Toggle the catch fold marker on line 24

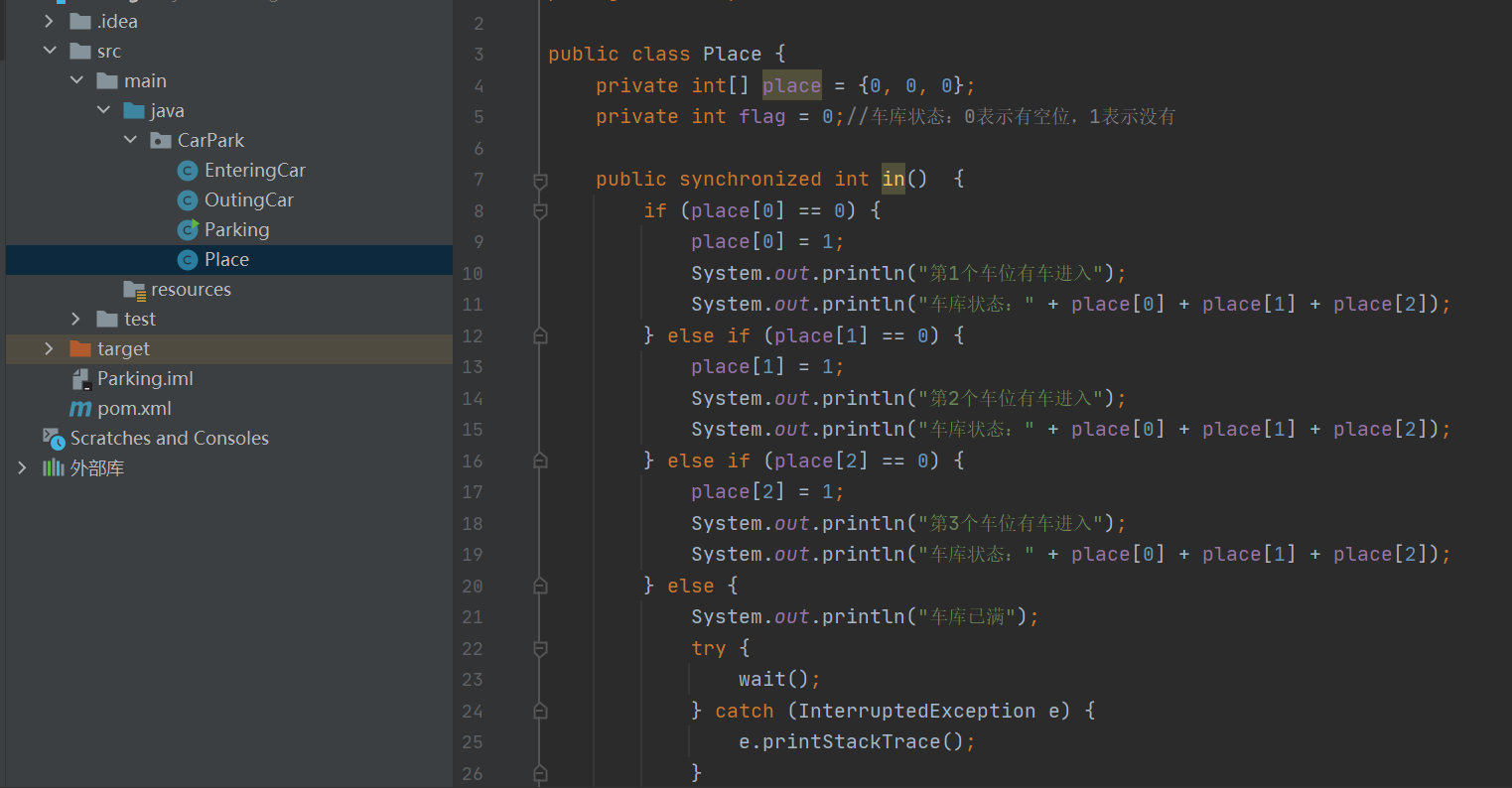tap(540, 711)
